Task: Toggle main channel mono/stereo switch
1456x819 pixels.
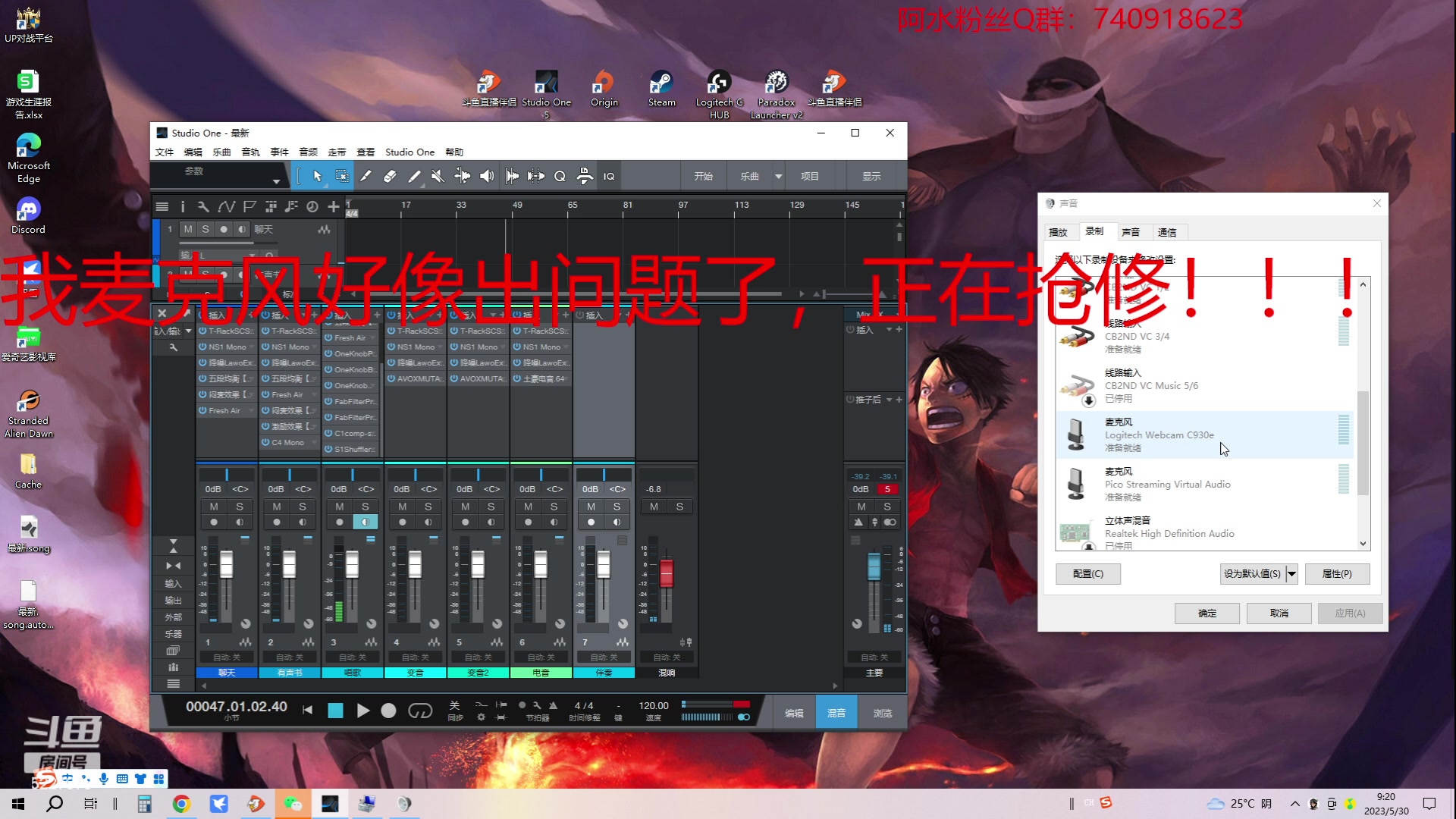Action: [890, 522]
